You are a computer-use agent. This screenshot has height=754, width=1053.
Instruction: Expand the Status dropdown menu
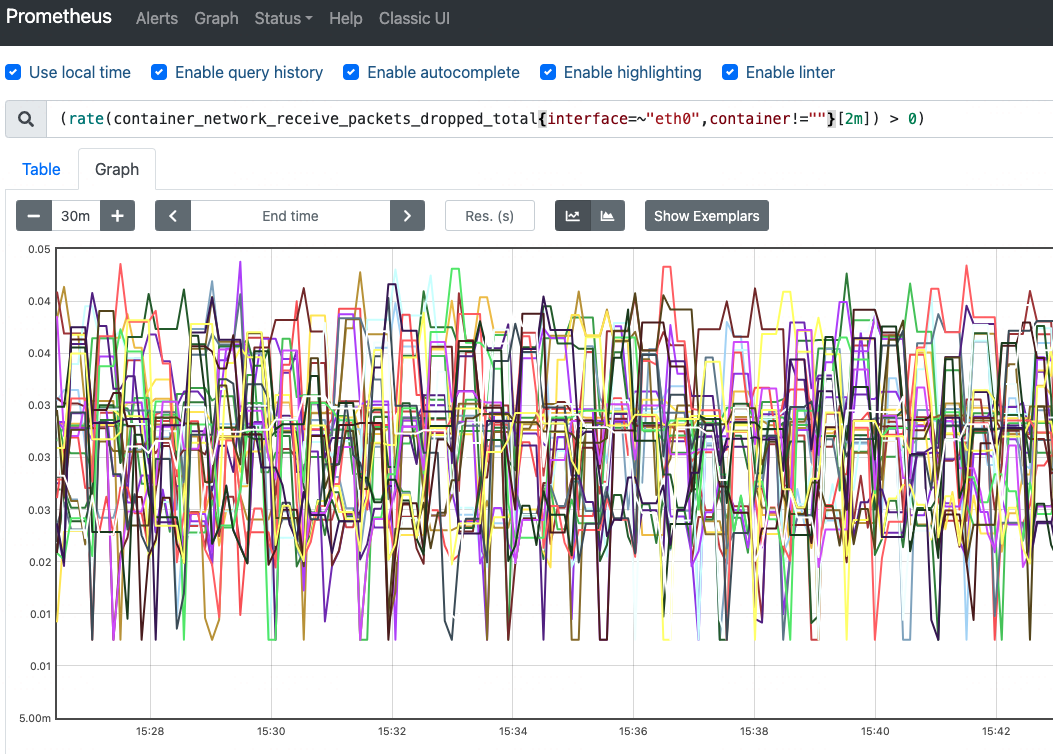pos(283,18)
